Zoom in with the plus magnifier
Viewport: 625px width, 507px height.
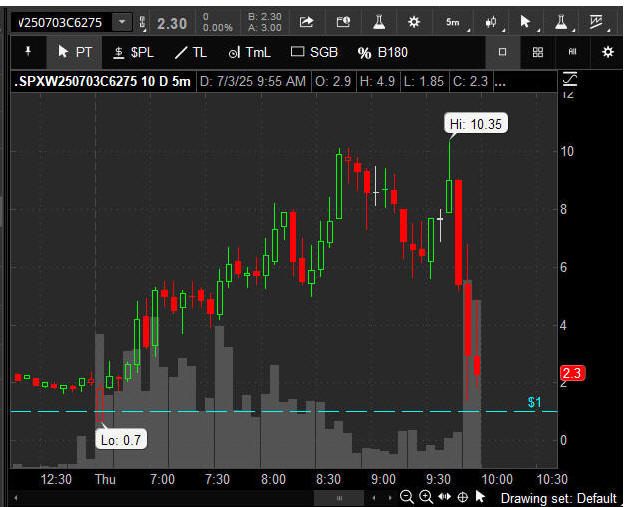click(x=426, y=497)
